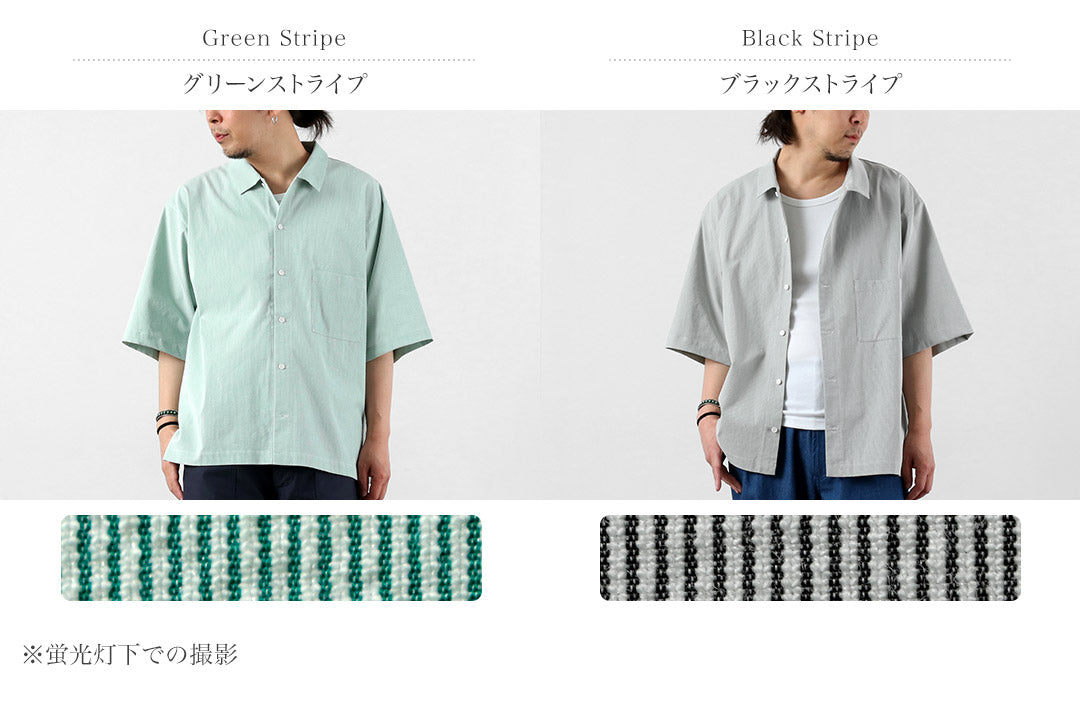This screenshot has width=1080, height=708.
Task: Click the Green Stripe heading
Action: coord(274,39)
